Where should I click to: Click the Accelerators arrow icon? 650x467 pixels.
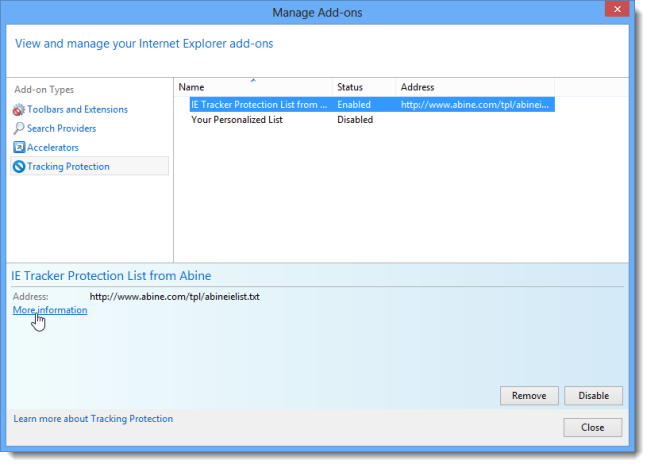point(19,148)
